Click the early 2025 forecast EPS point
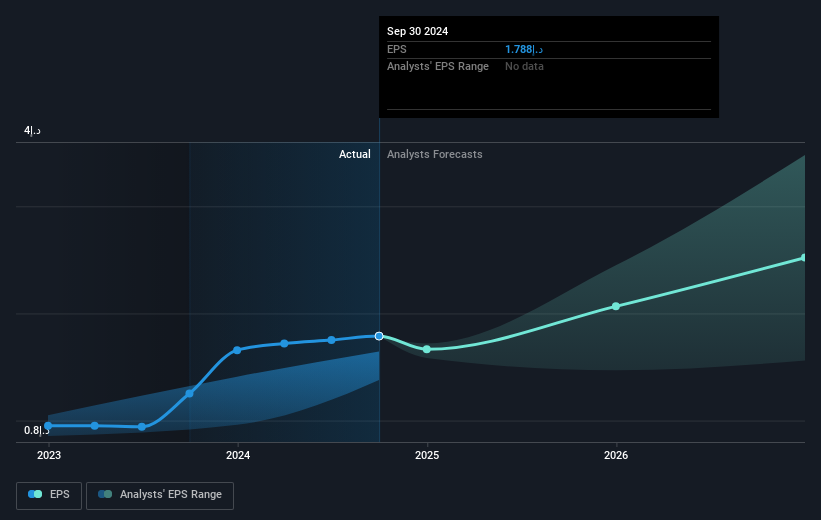The height and width of the screenshot is (520, 821). click(x=427, y=349)
